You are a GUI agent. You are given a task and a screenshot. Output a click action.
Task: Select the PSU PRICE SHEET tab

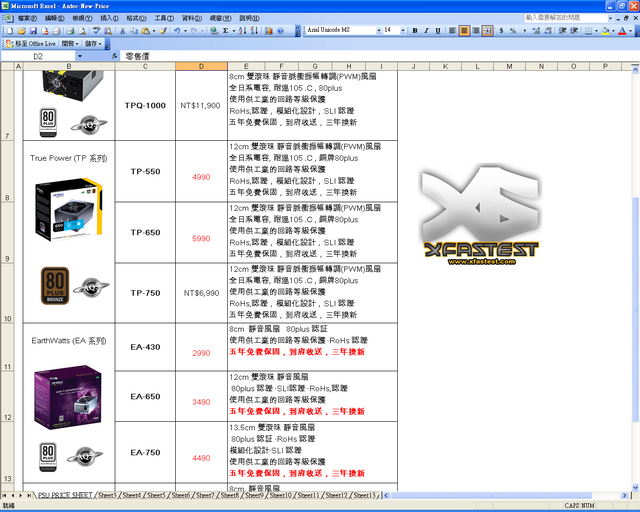65,495
